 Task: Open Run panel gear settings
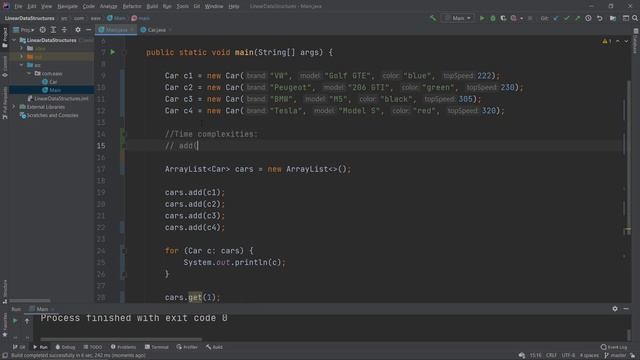pos(615,309)
